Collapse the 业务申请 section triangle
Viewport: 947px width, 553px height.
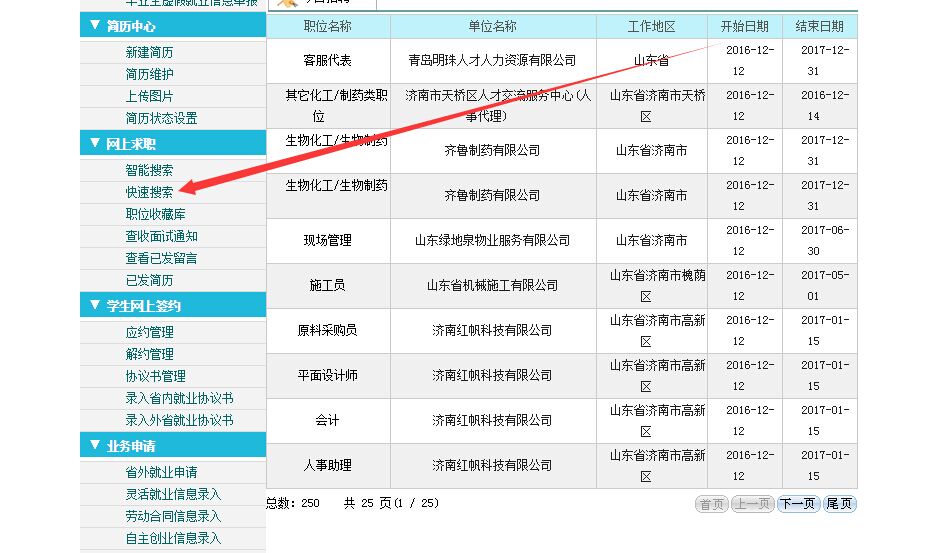[95, 445]
